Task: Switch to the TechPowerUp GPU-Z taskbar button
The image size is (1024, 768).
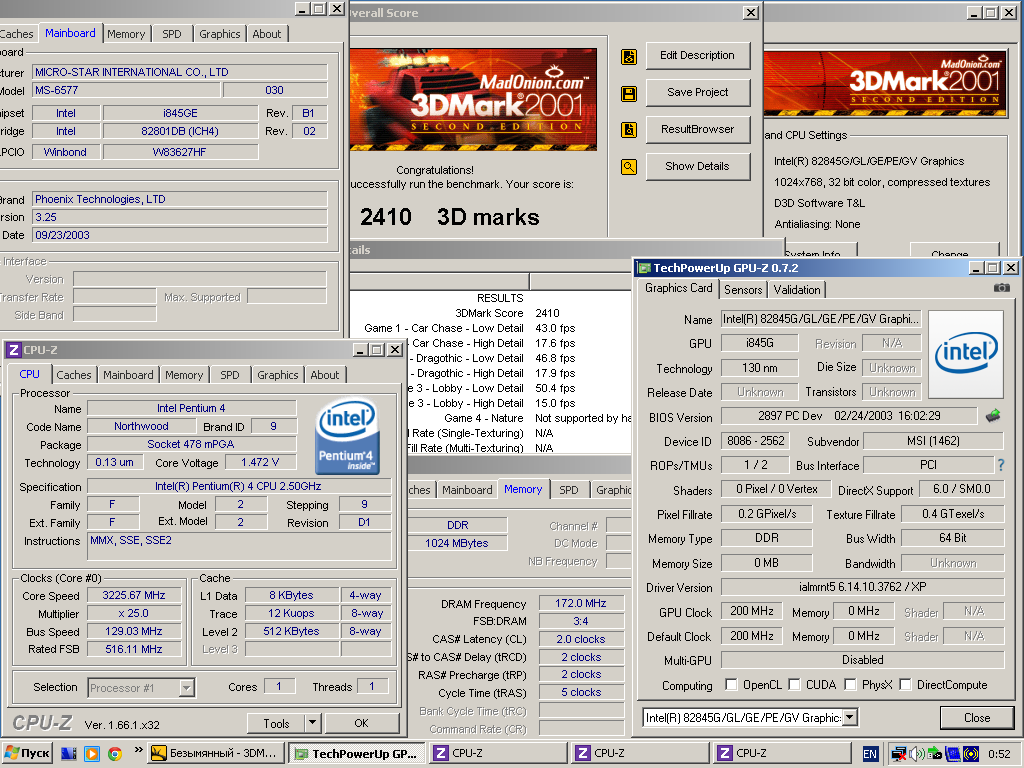Action: pyautogui.click(x=357, y=754)
